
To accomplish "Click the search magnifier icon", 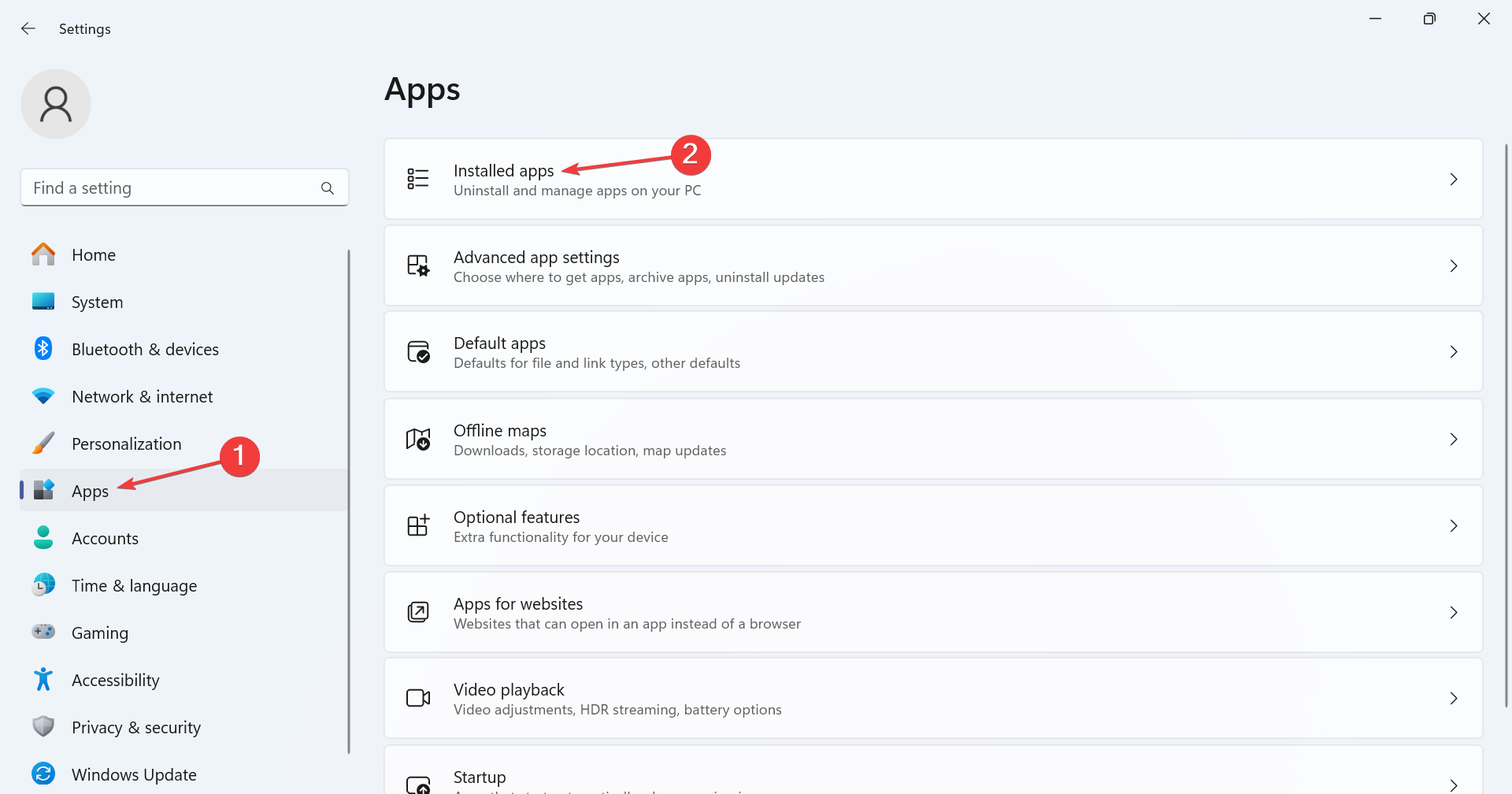I will 328,188.
